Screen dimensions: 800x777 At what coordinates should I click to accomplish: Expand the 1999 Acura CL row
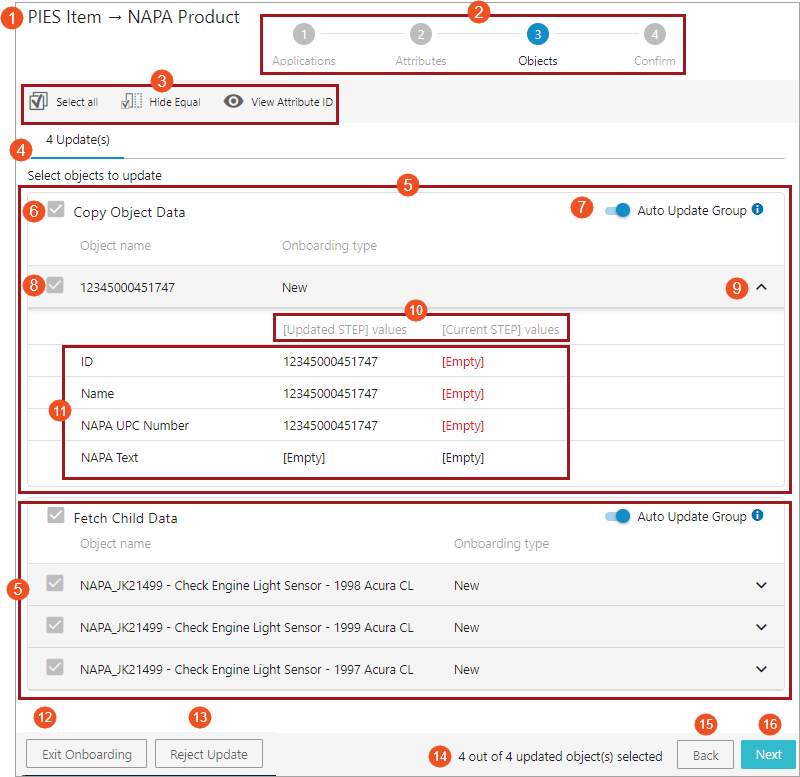click(761, 627)
